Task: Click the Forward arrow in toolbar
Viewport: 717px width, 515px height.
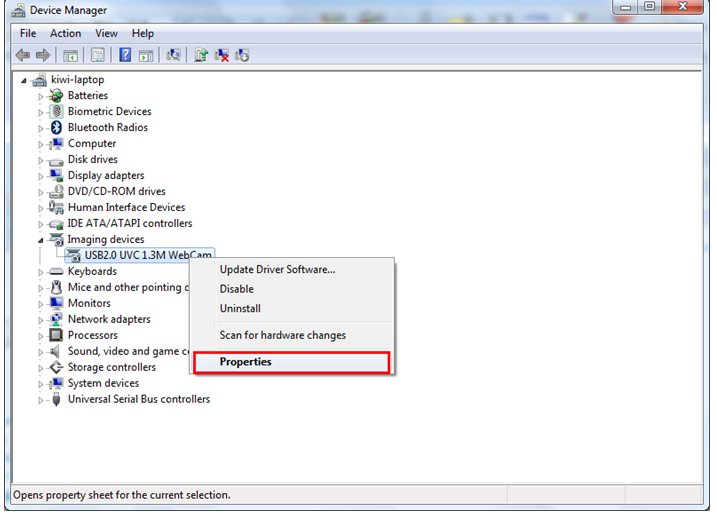Action: (x=41, y=56)
